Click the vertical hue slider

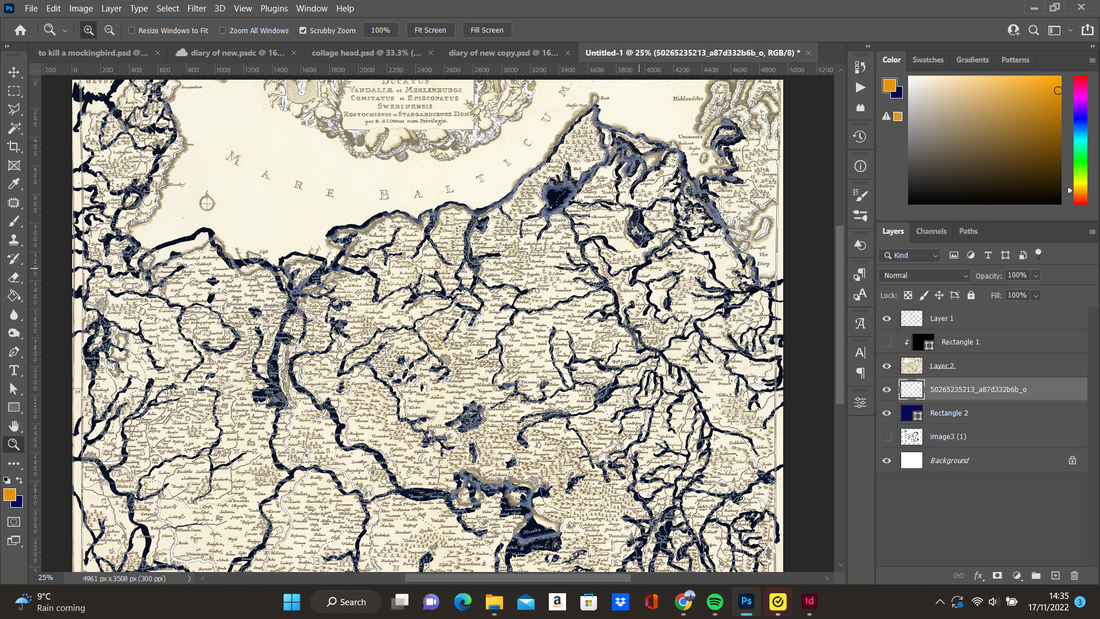pos(1080,140)
